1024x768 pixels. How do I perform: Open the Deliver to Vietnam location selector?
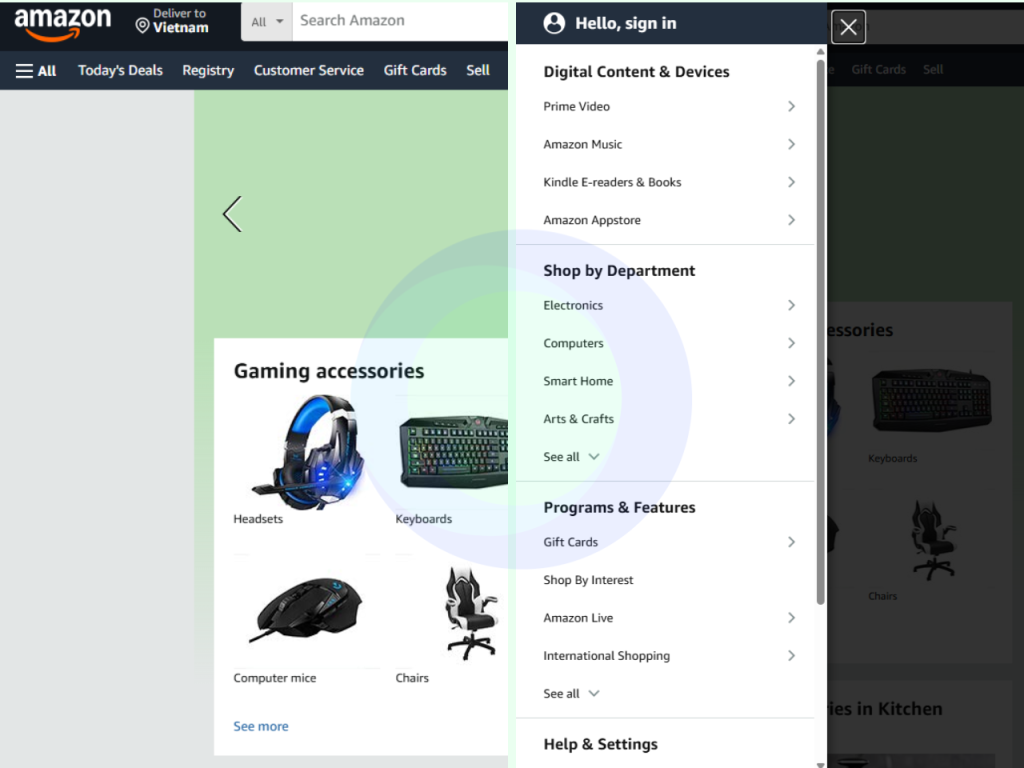coord(172,21)
